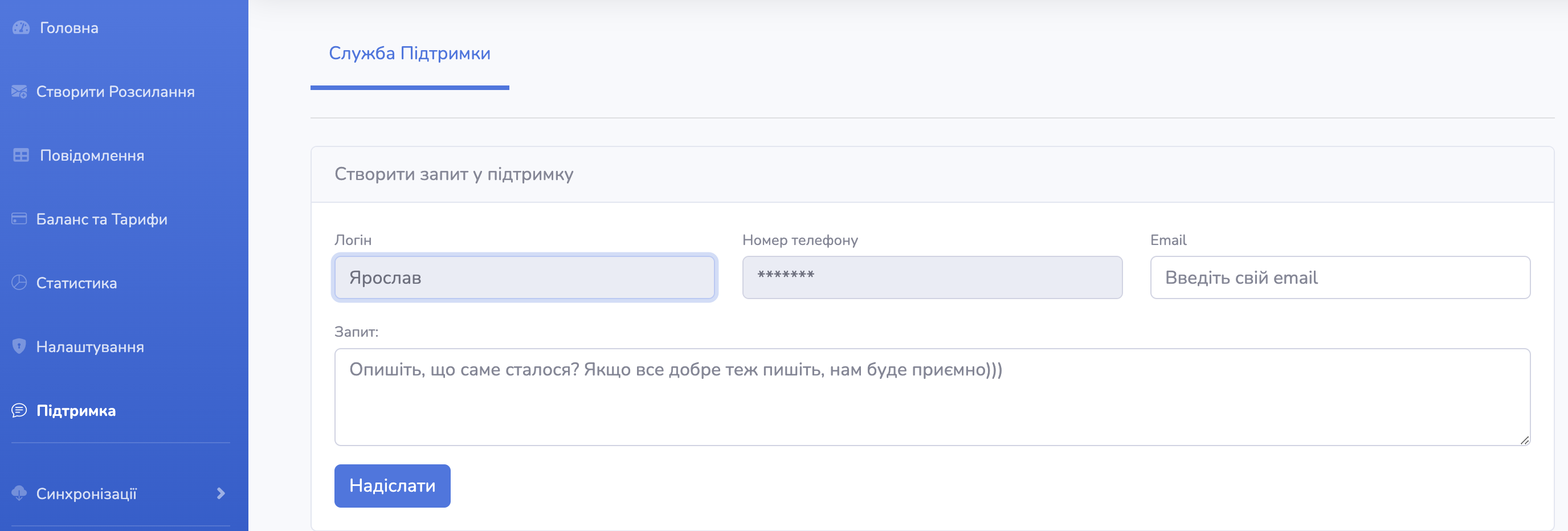This screenshot has width=1568, height=531.
Task: Expand the Синхронізації chevron arrow
Action: click(221, 493)
